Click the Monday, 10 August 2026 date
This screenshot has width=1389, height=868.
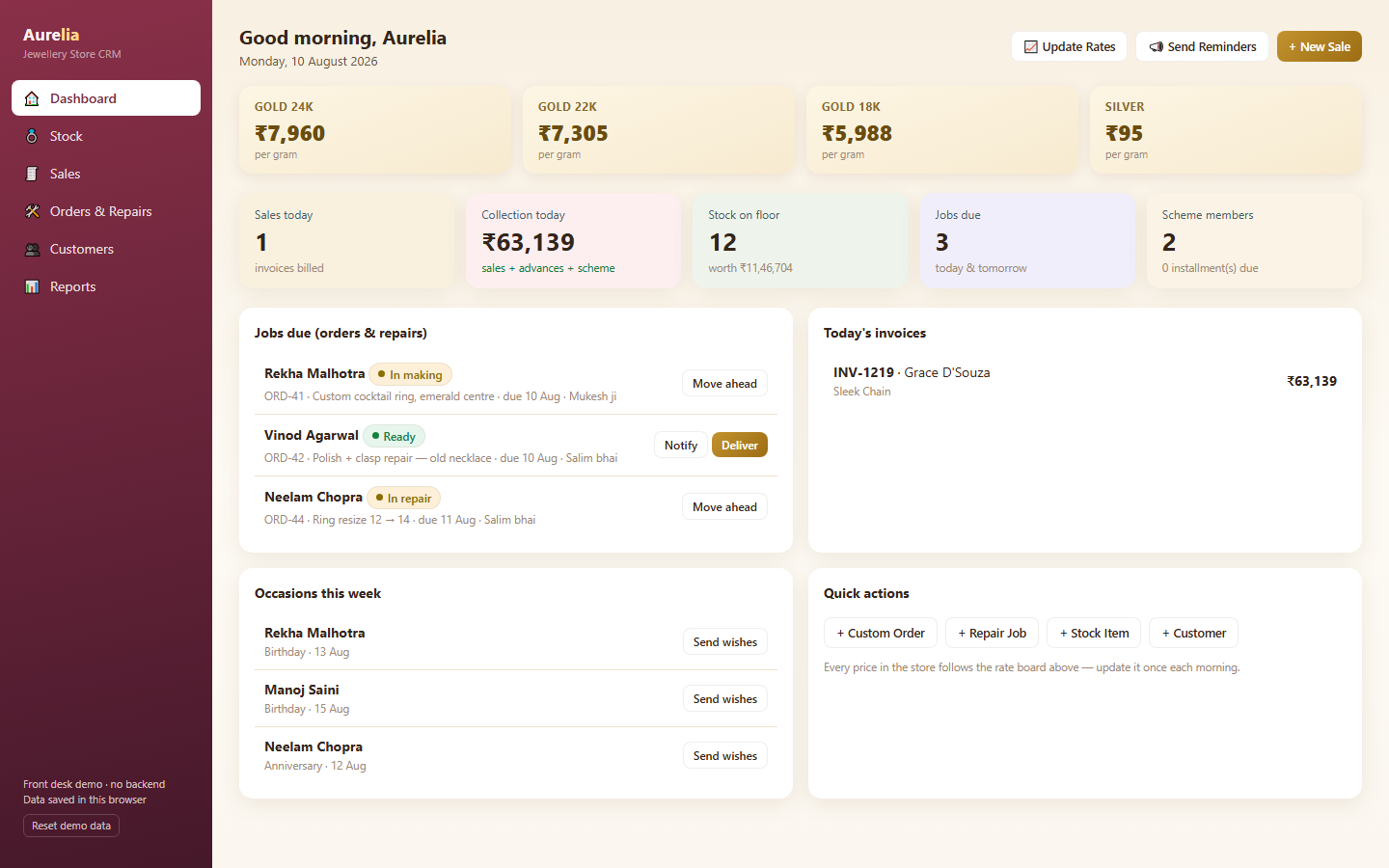(x=309, y=61)
